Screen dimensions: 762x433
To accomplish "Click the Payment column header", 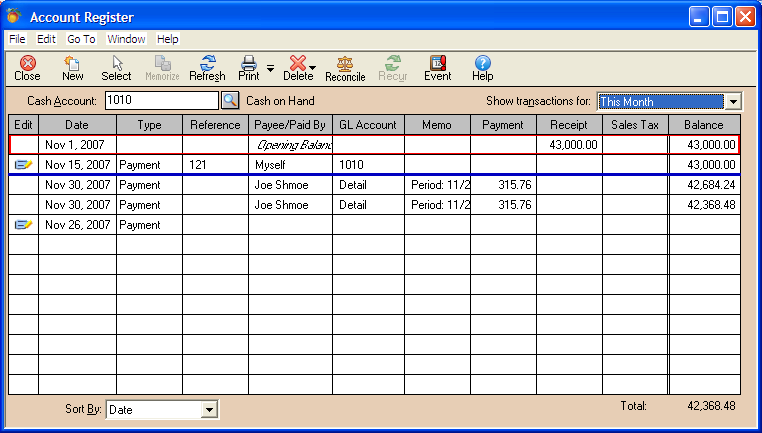I will tap(503, 125).
